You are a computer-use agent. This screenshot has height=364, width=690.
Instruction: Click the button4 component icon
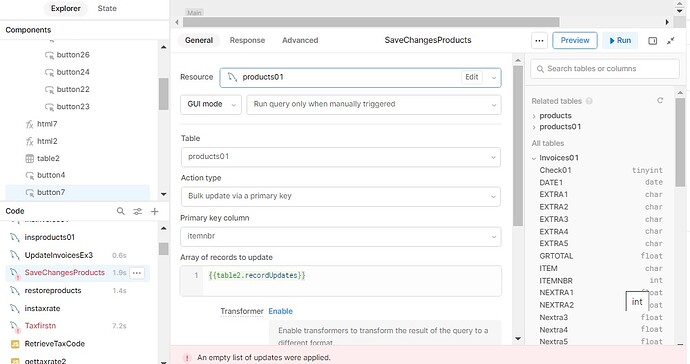click(29, 175)
